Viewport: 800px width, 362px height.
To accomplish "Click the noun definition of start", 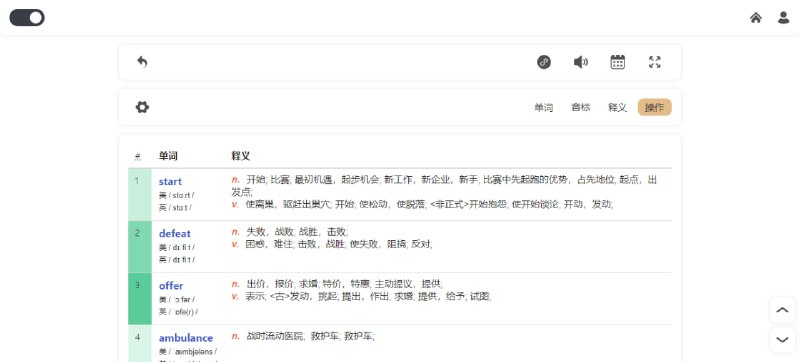I will pos(444,186).
